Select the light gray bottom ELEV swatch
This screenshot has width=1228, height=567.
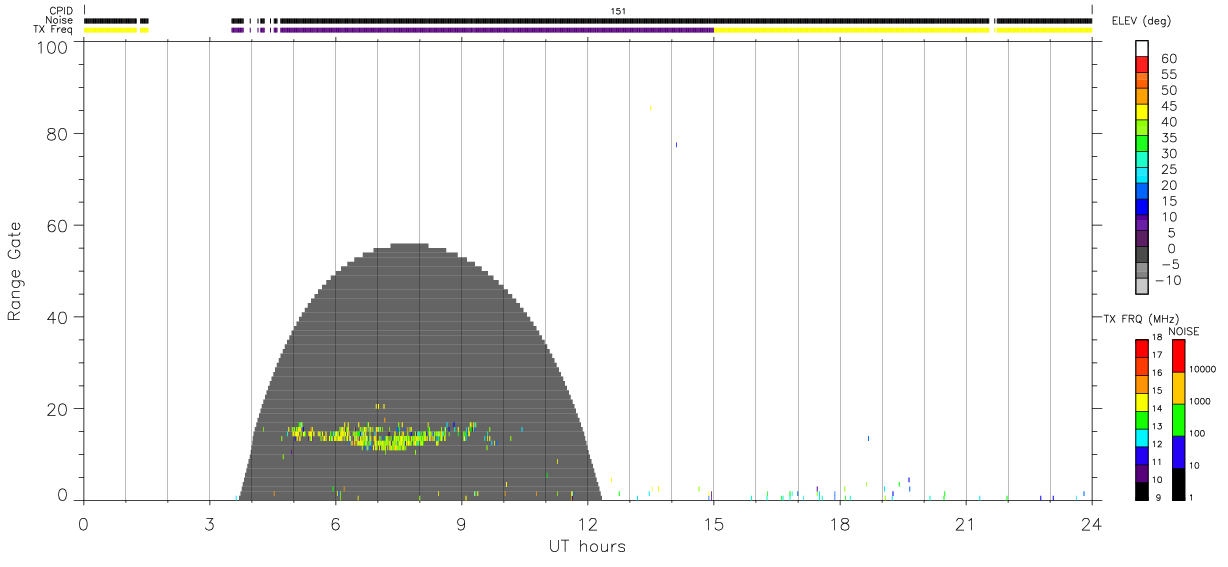pos(1141,287)
